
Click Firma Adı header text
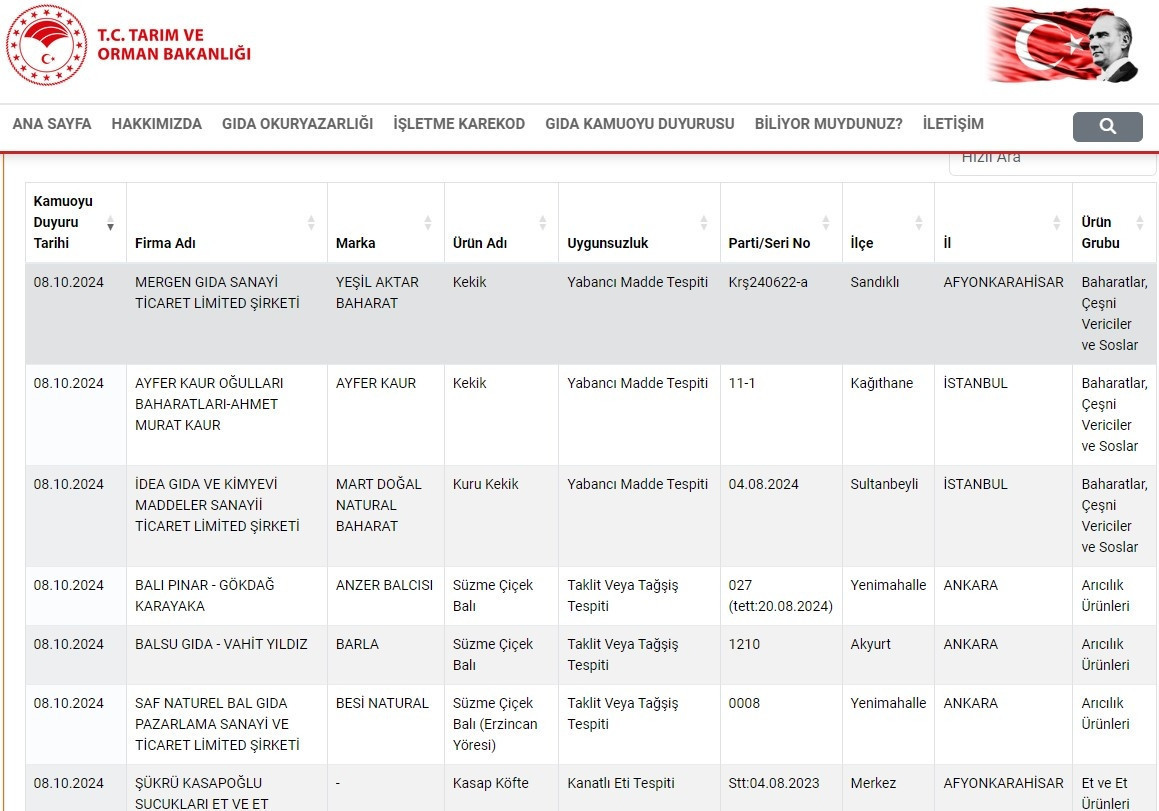click(x=165, y=243)
